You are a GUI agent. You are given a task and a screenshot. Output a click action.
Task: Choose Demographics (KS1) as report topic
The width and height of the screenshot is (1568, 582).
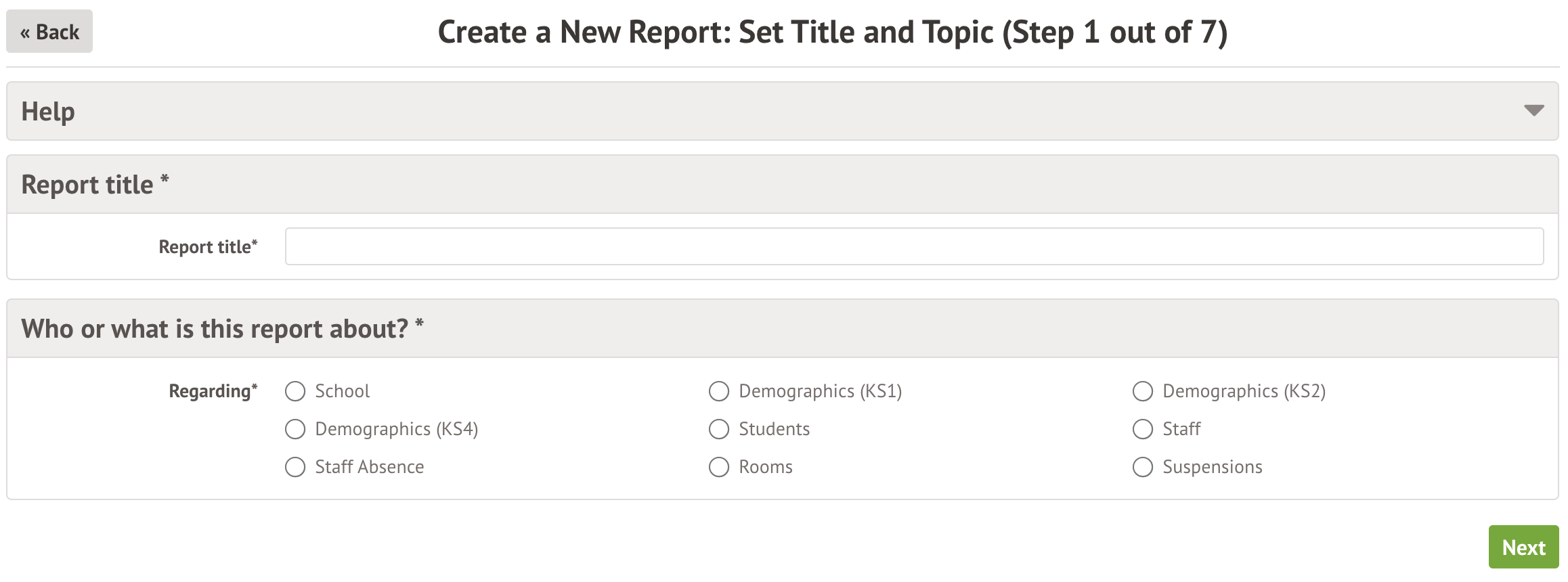(x=719, y=391)
